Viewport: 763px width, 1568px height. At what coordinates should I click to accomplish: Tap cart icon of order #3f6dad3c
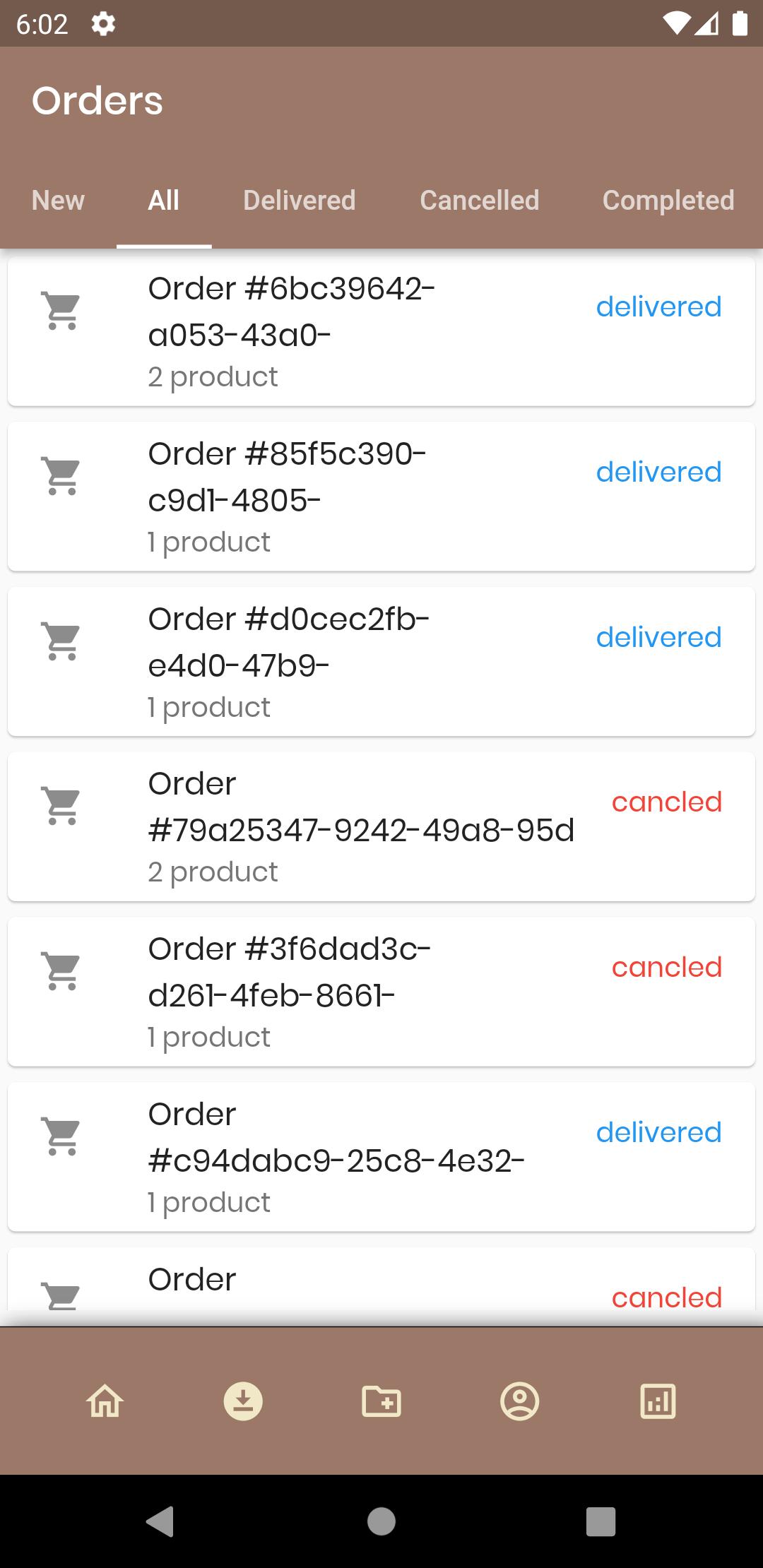62,971
